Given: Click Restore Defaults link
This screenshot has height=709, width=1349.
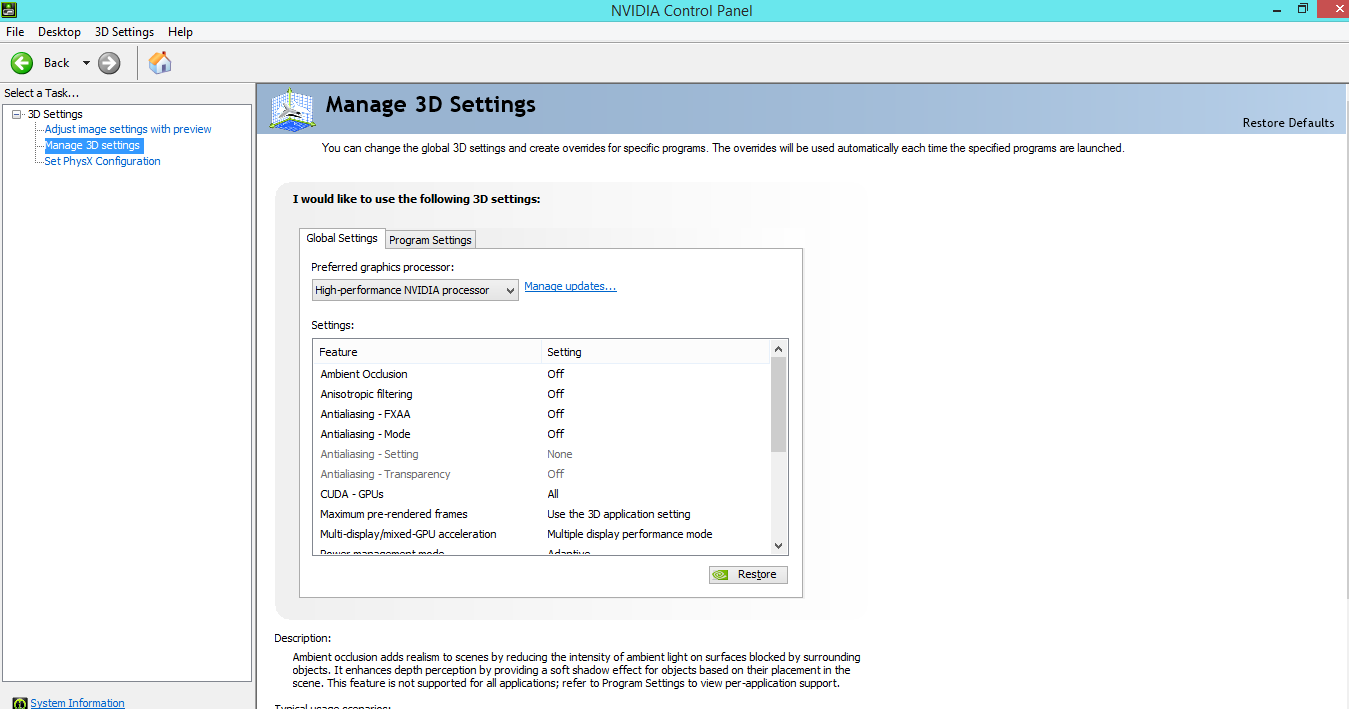Looking at the screenshot, I should [1288, 123].
